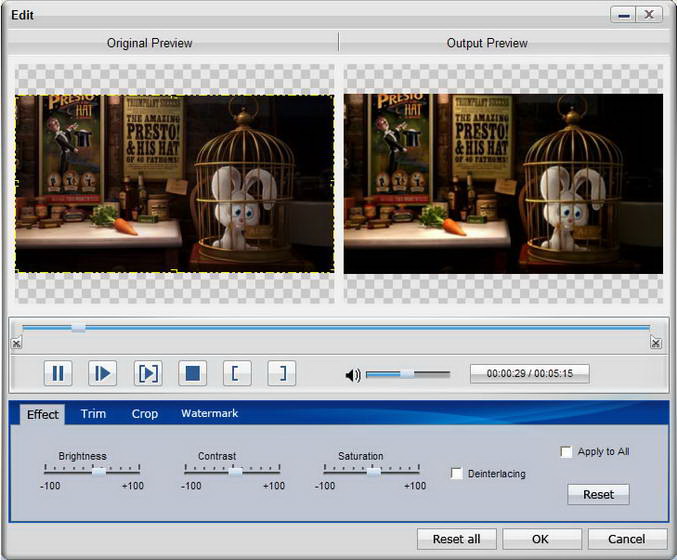Click the Brightness slider handle
677x560 pixels.
(x=98, y=470)
